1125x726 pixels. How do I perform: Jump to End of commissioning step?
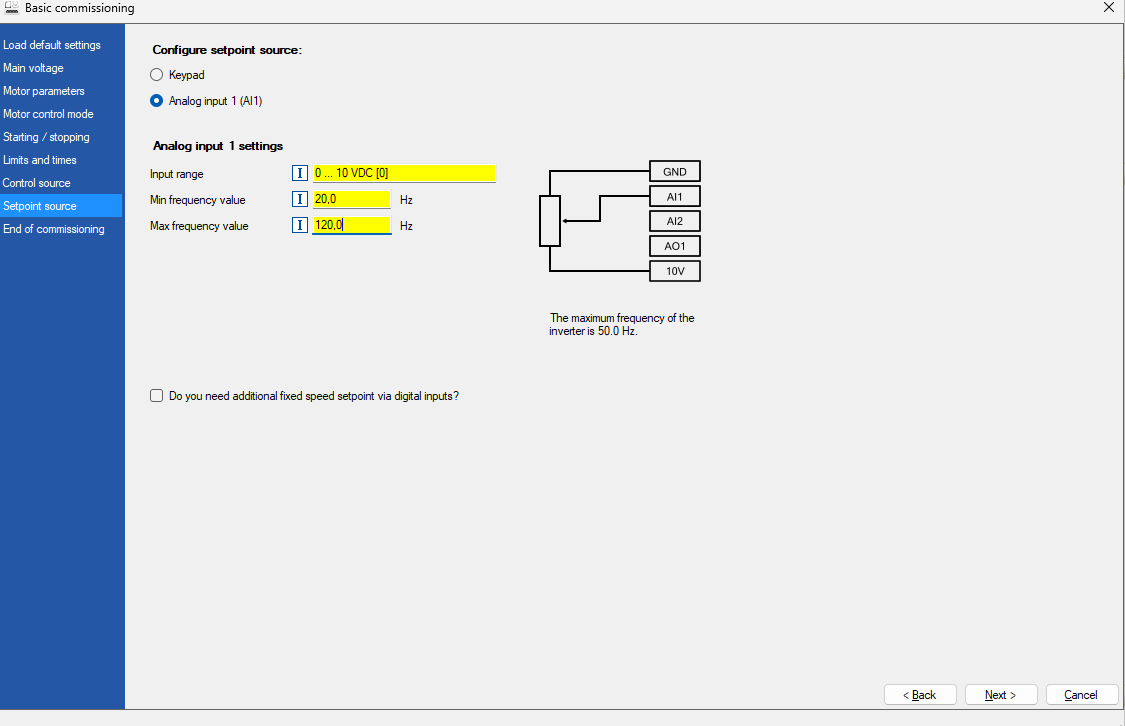pos(61,229)
